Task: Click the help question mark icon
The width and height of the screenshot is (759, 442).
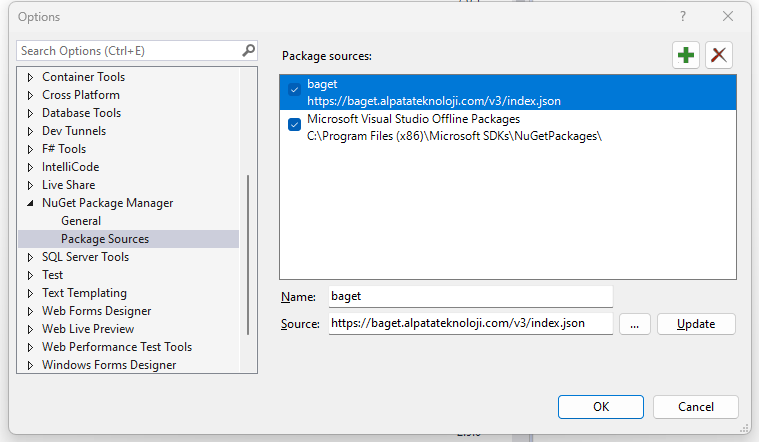Action: coord(683,16)
